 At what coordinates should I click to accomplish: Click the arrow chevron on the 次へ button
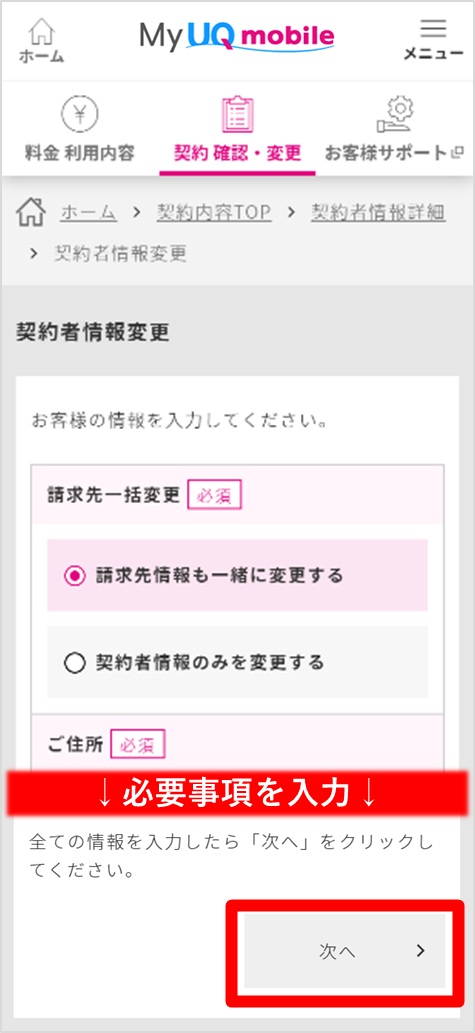(421, 951)
